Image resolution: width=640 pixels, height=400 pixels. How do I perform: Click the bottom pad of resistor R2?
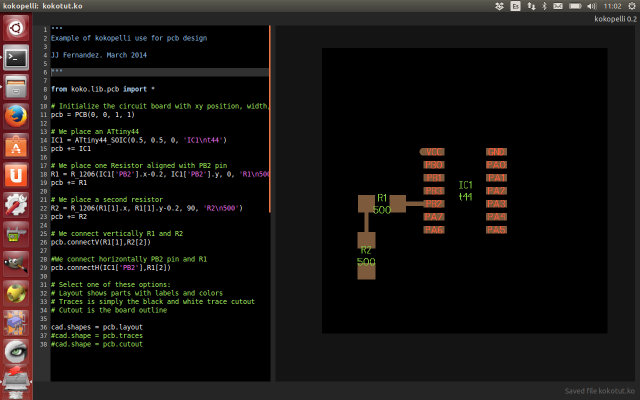(366, 271)
